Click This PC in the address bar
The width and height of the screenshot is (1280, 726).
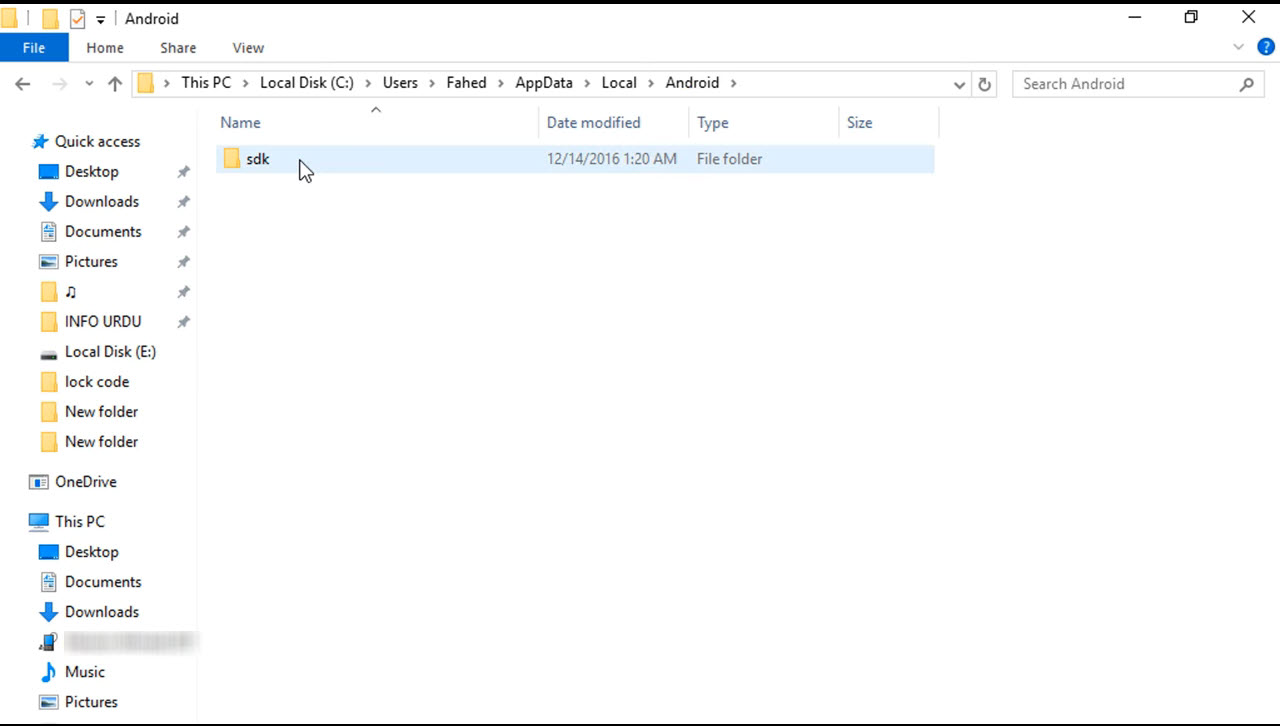point(206,83)
